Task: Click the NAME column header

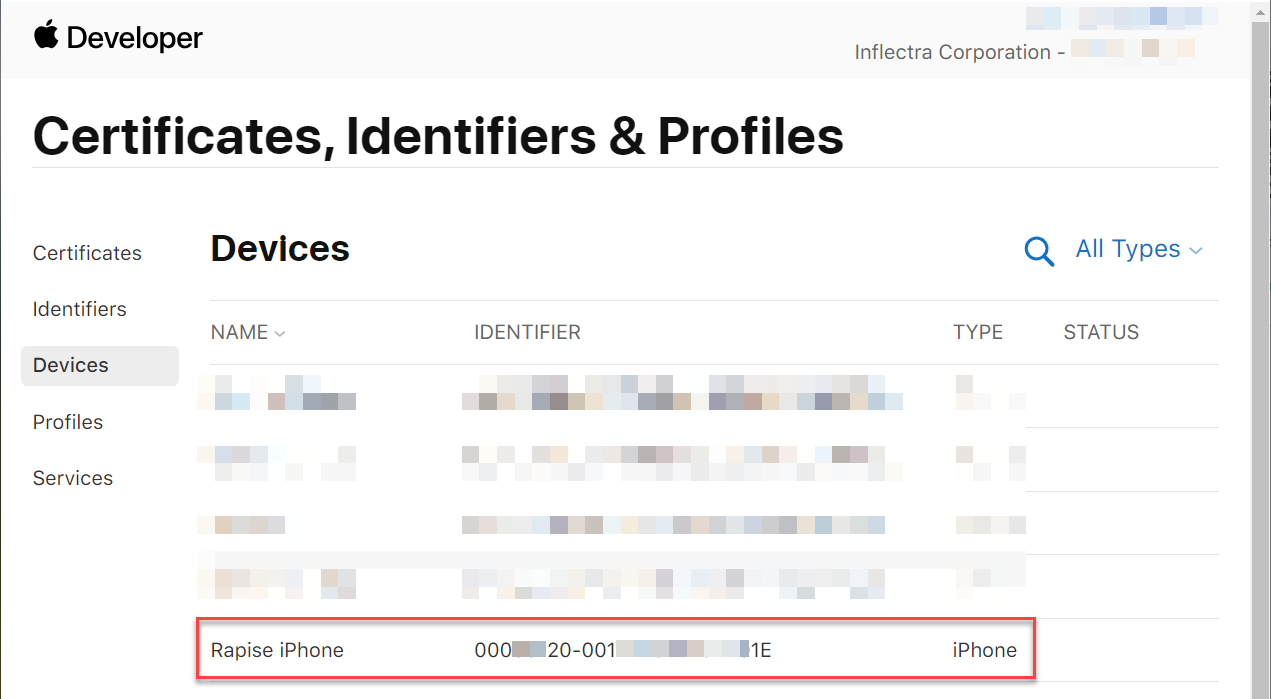Action: point(239,332)
